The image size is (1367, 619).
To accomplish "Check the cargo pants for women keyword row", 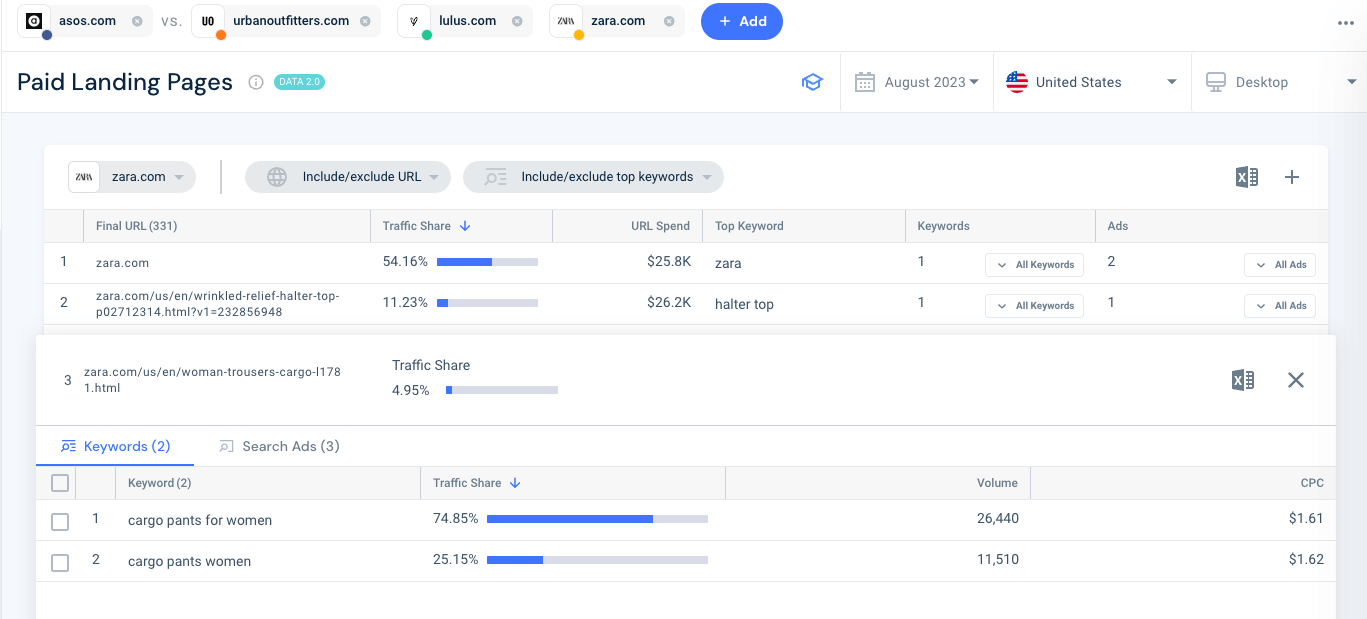I will coord(59,521).
